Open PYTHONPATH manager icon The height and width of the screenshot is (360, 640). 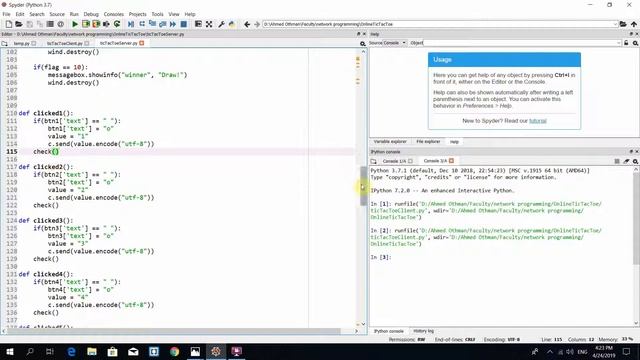pyautogui.click(x=232, y=24)
